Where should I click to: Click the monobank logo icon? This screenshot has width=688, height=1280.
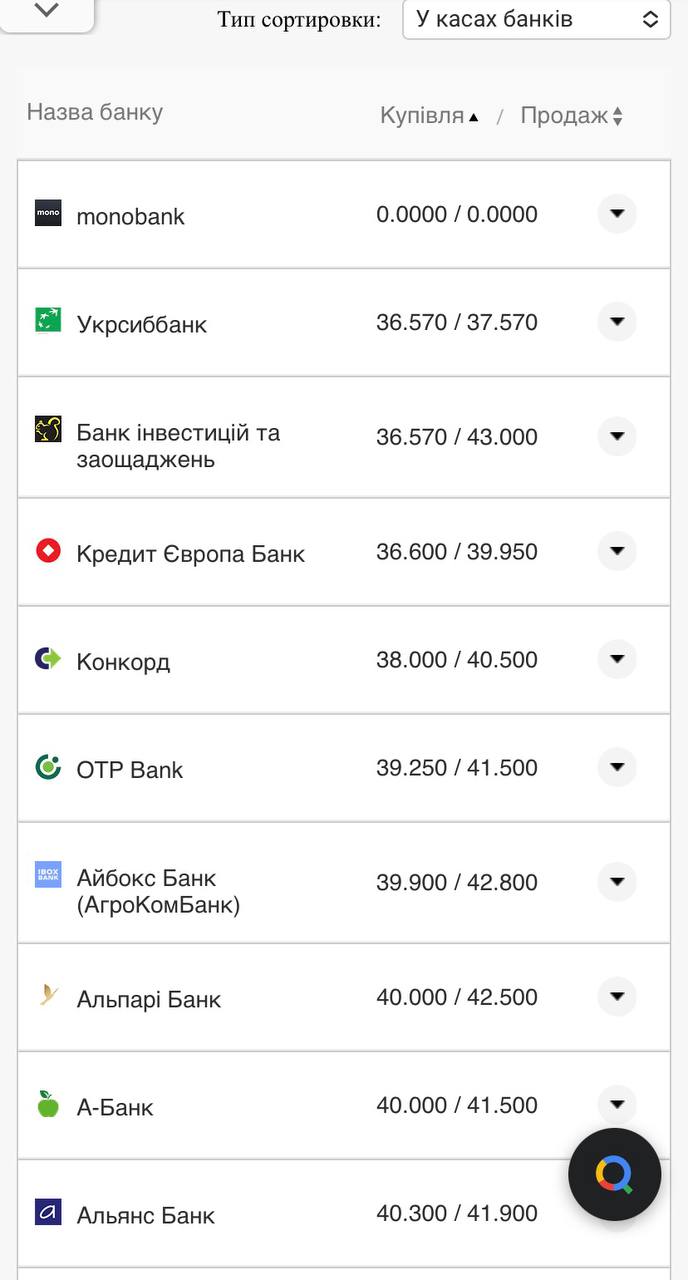click(x=48, y=213)
